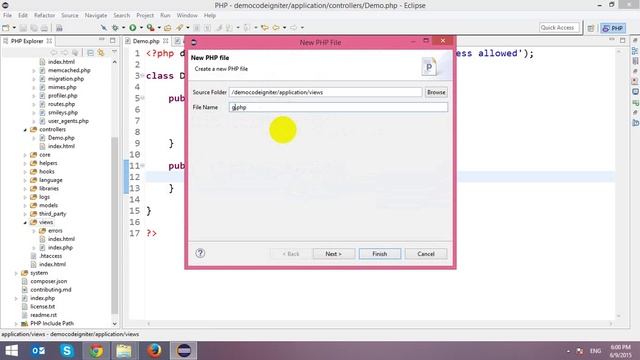This screenshot has height=360, width=640.
Task: Click the File Name input field
Action: (338, 107)
